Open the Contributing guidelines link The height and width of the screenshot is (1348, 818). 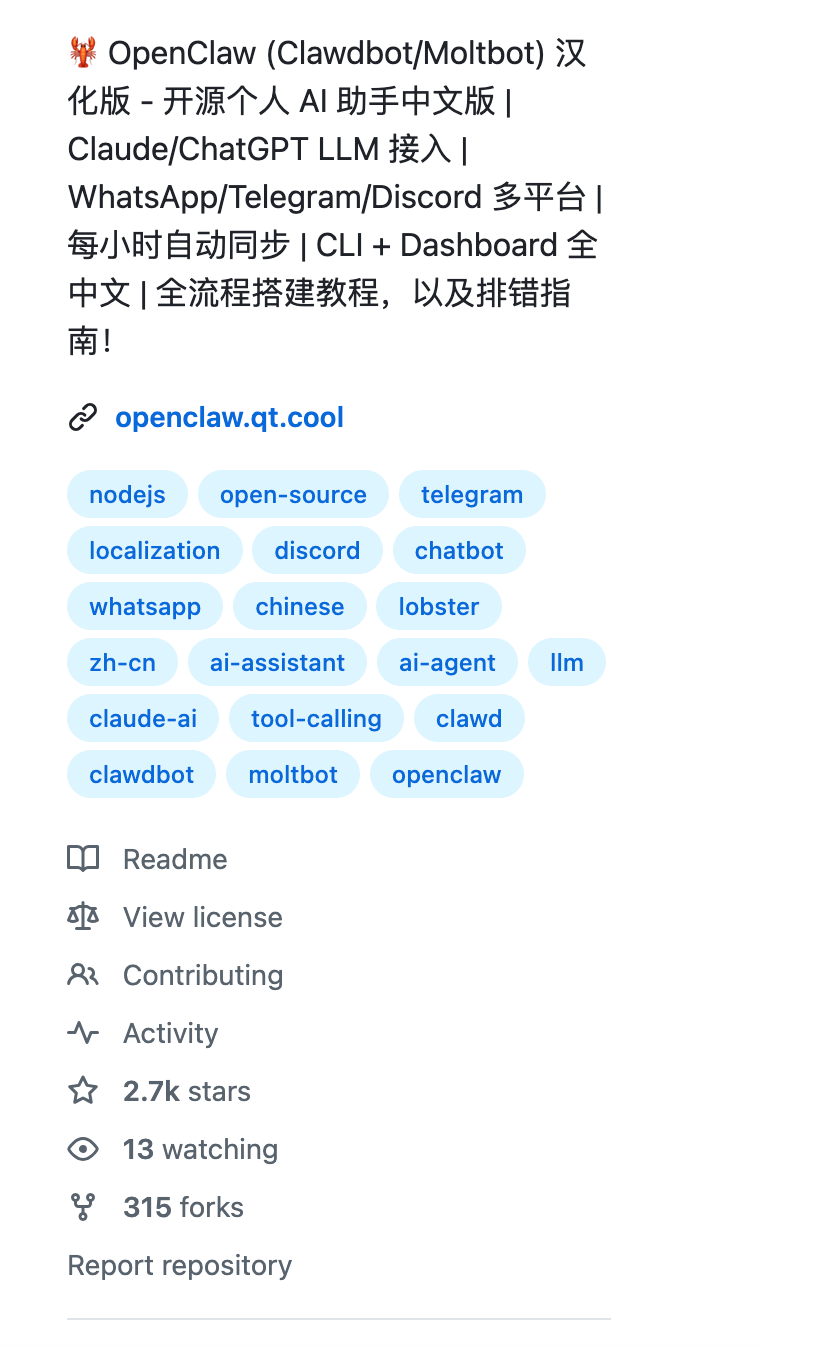pos(202,975)
